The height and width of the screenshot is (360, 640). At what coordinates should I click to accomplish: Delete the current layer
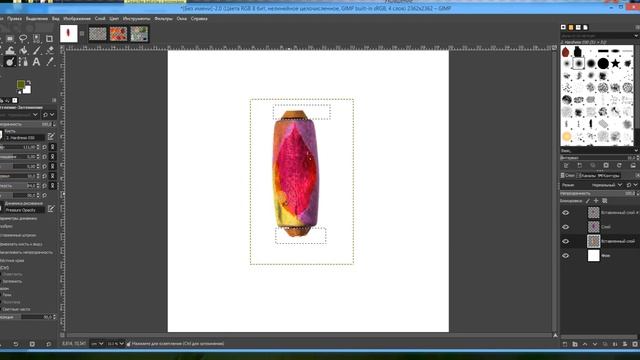click(635, 344)
